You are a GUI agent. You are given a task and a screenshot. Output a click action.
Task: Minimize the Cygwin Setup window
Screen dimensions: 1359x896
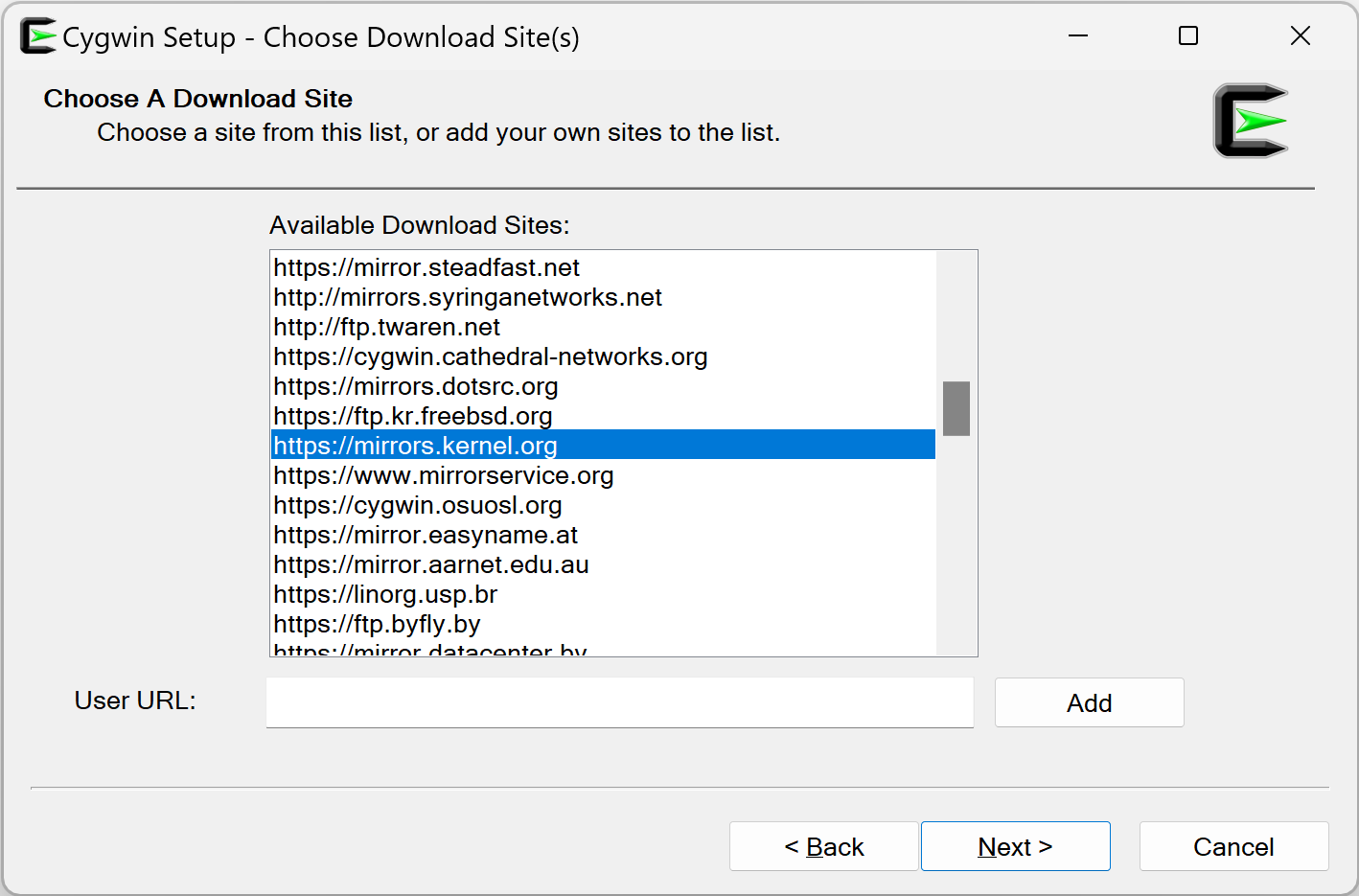click(x=1078, y=36)
